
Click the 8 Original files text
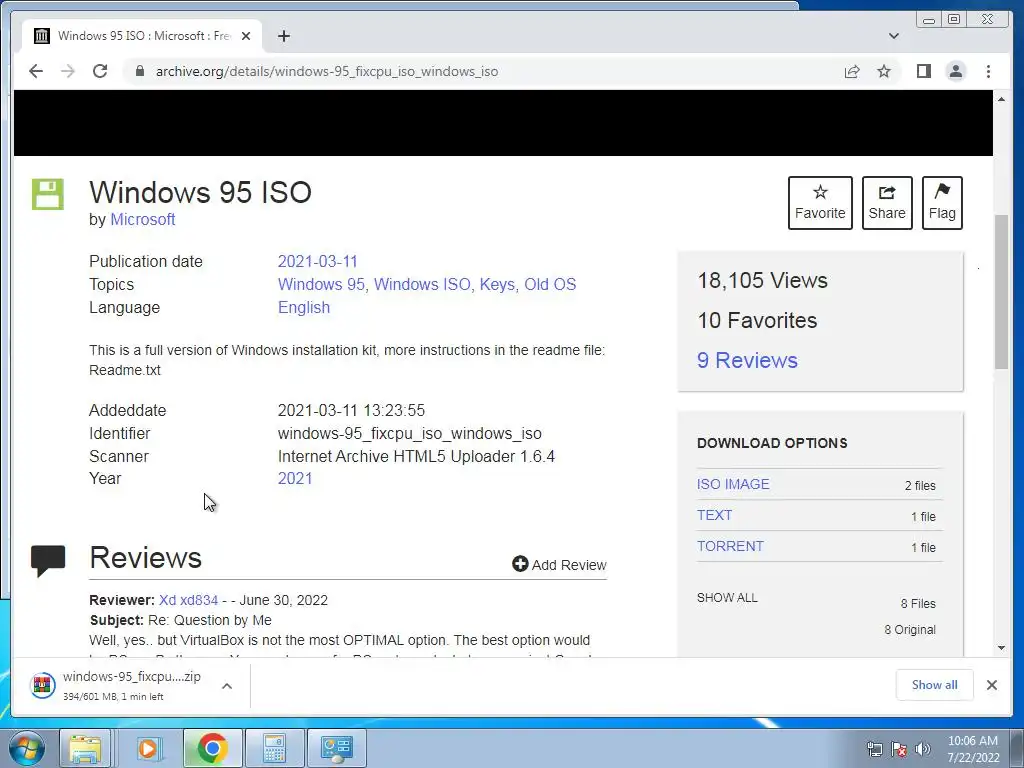pyautogui.click(x=910, y=630)
